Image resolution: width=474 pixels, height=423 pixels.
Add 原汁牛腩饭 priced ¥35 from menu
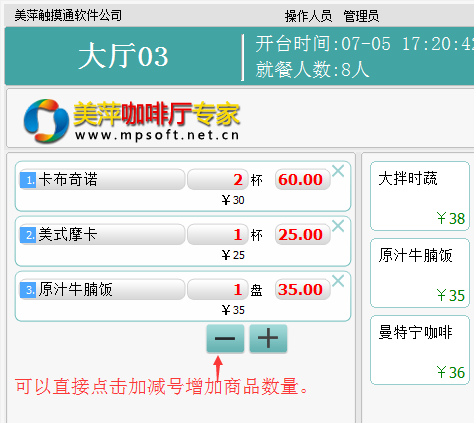(x=420, y=273)
